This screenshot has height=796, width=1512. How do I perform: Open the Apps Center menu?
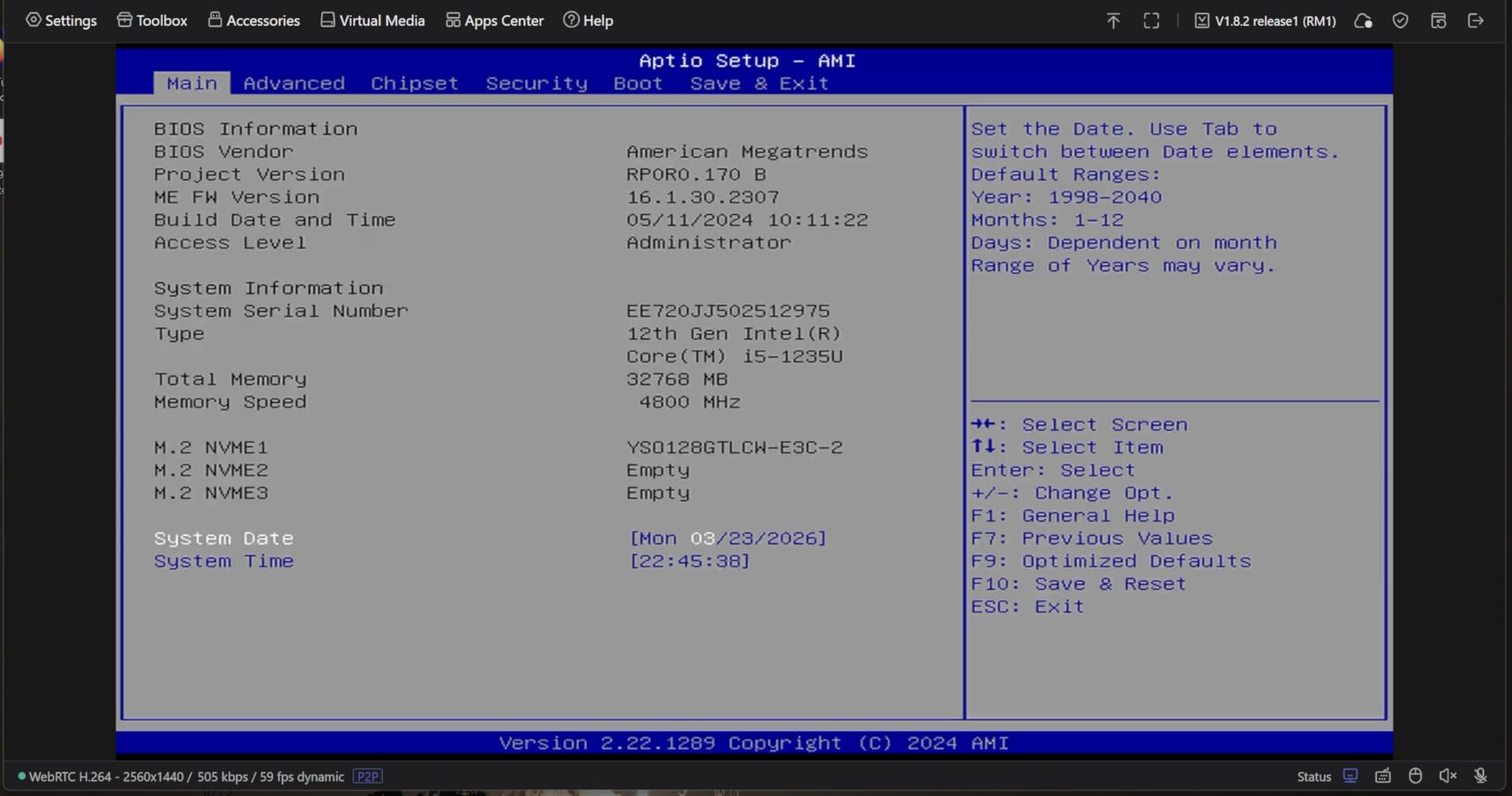[x=494, y=20]
